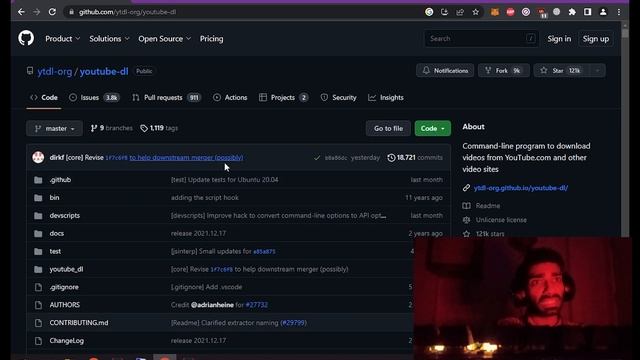Image resolution: width=640 pixels, height=360 pixels.
Task: Open the browser profile avatar icon
Action: pos(603,12)
